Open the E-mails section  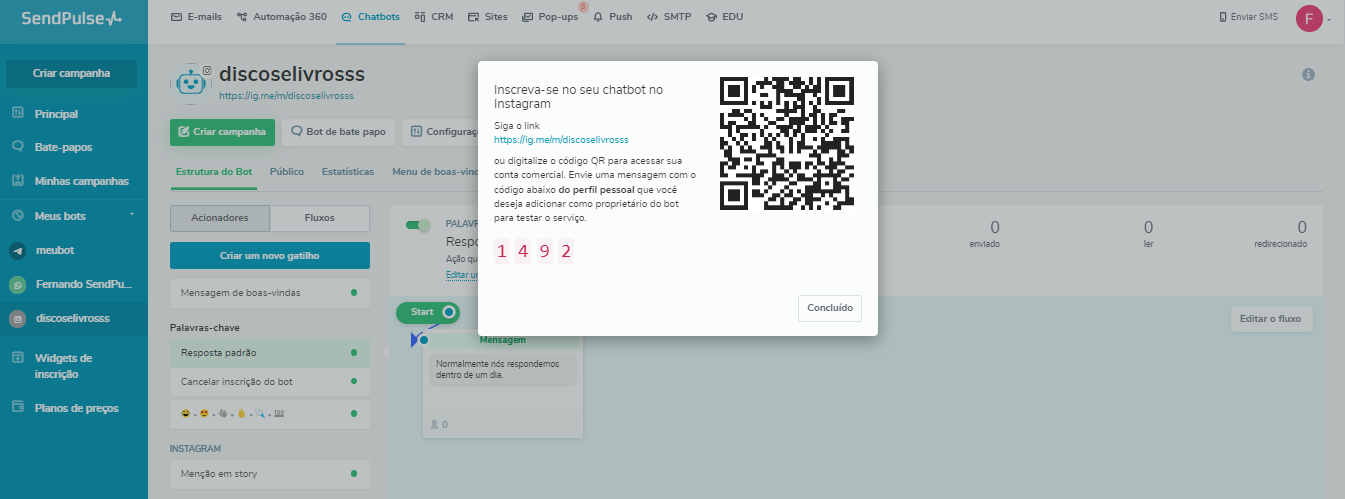coord(196,17)
